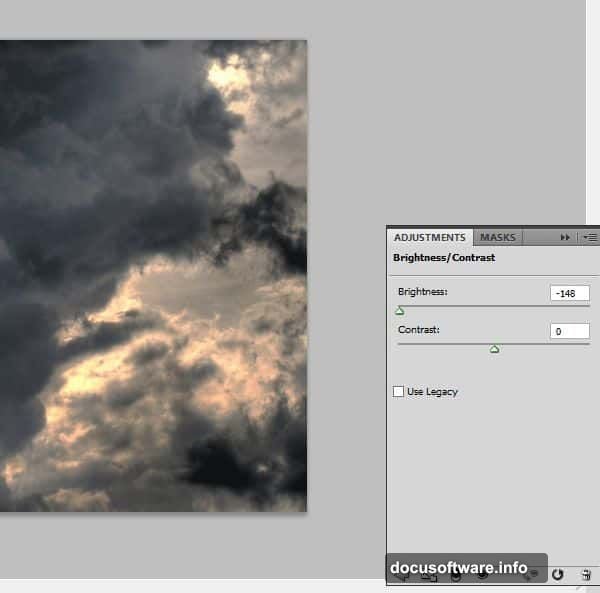Click the Brightness slider handle

point(400,311)
